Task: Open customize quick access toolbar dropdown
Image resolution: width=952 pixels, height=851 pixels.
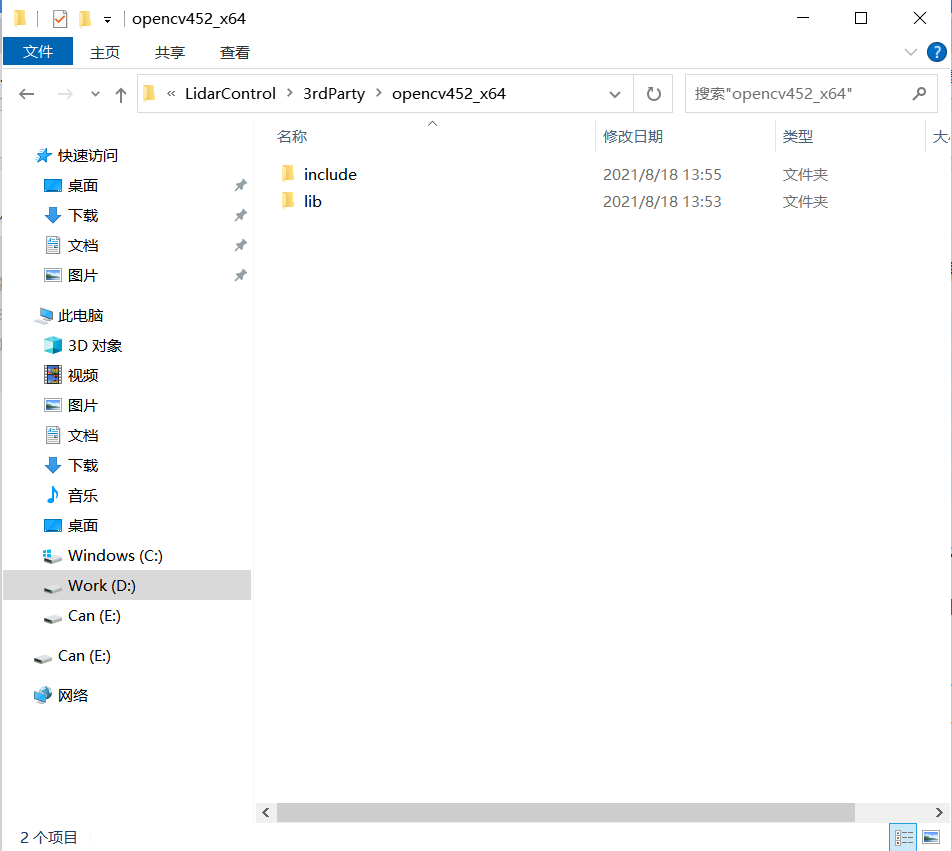Action: [107, 19]
